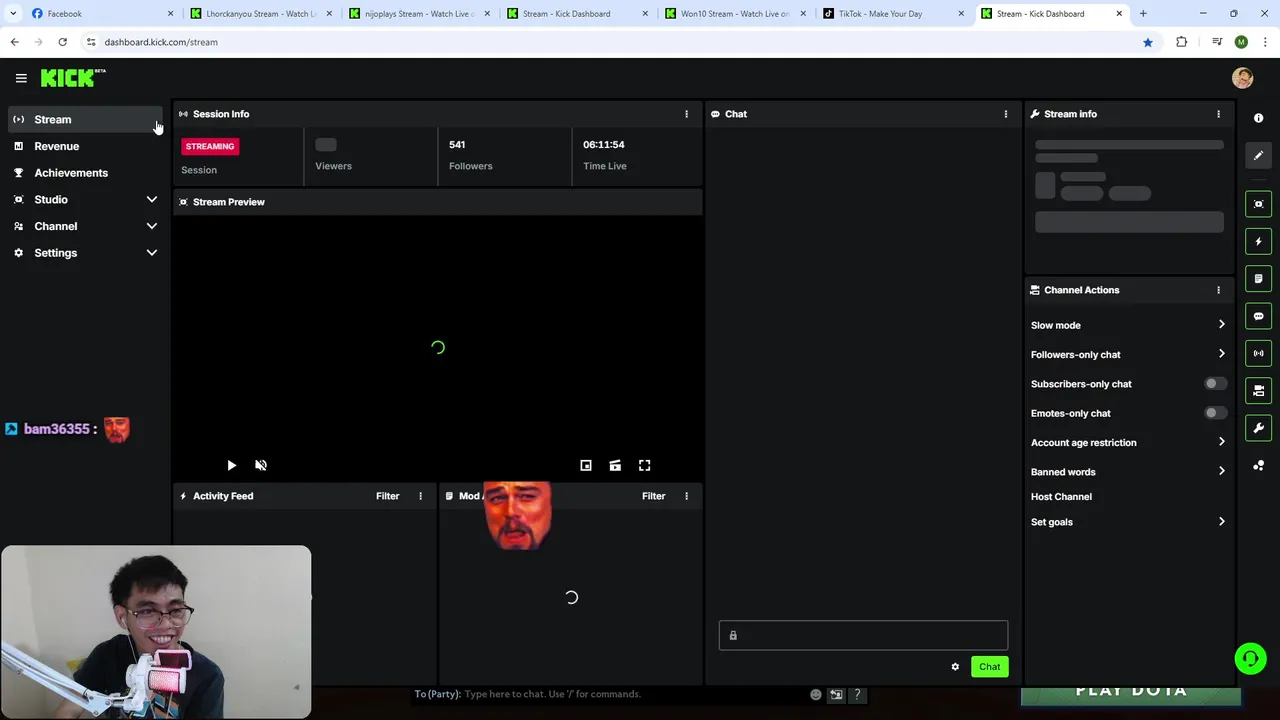Click the Revenue icon in sidebar

[18, 146]
